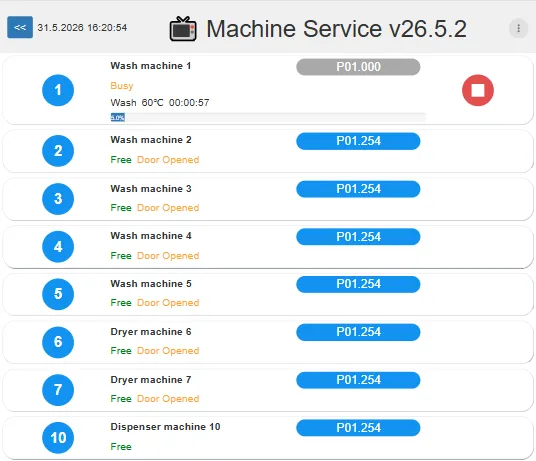Click 'Door Opened' status on Wash machine 5
536x461 pixels.
tap(168, 303)
